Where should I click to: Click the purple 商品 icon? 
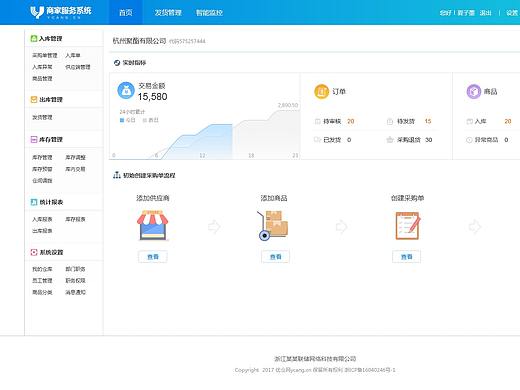tap(474, 92)
